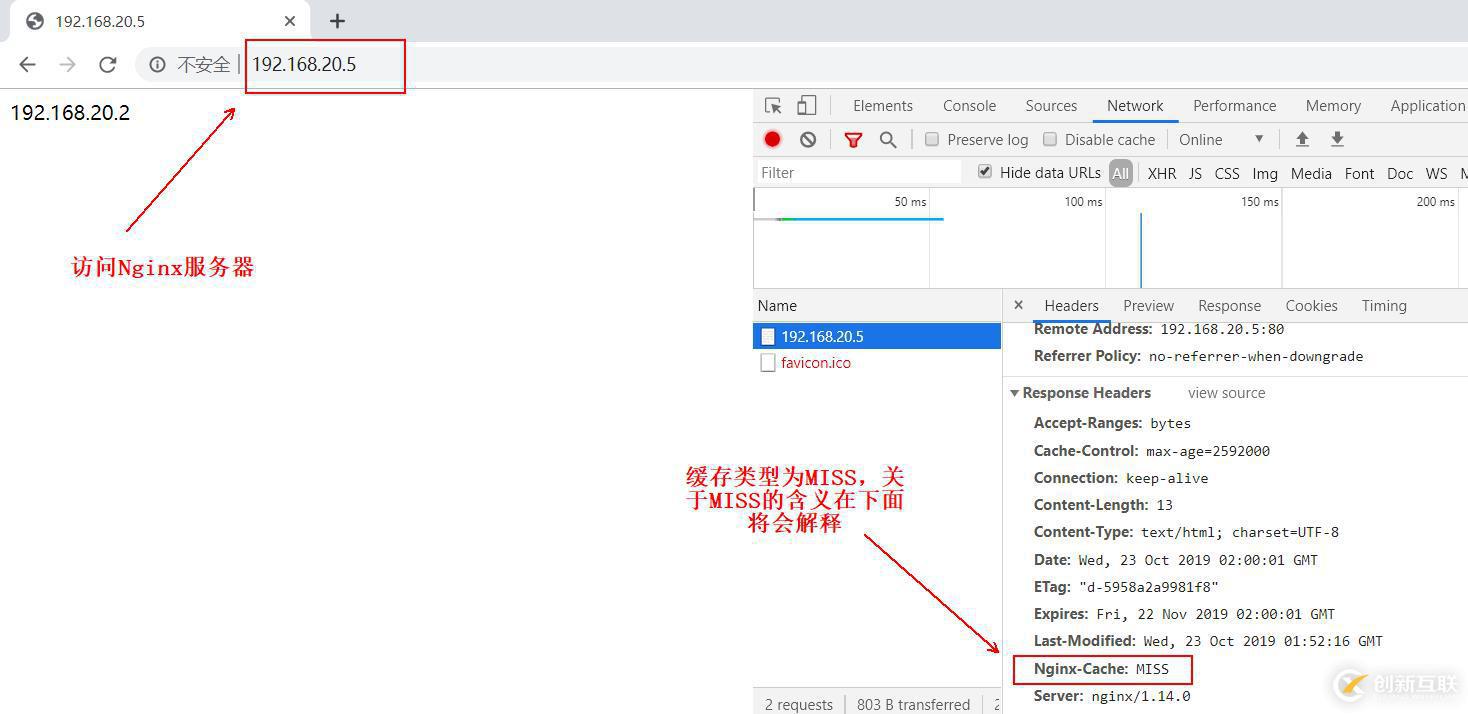Select the favicon.ico request row
Image resolution: width=1468 pixels, height=714 pixels.
tap(816, 362)
